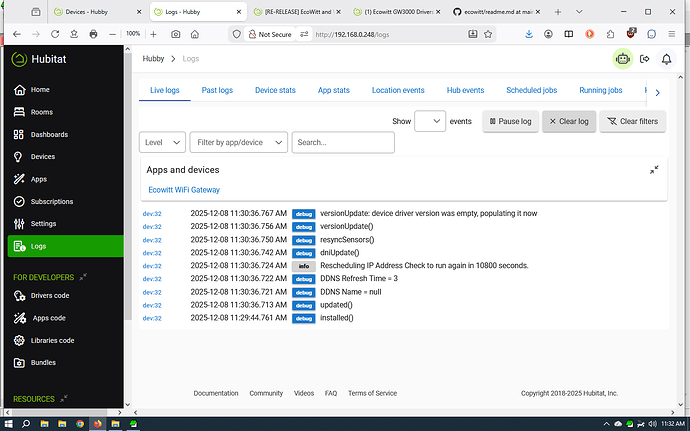
Task: Click dev:32 link on installed() row
Action: pyautogui.click(x=152, y=318)
